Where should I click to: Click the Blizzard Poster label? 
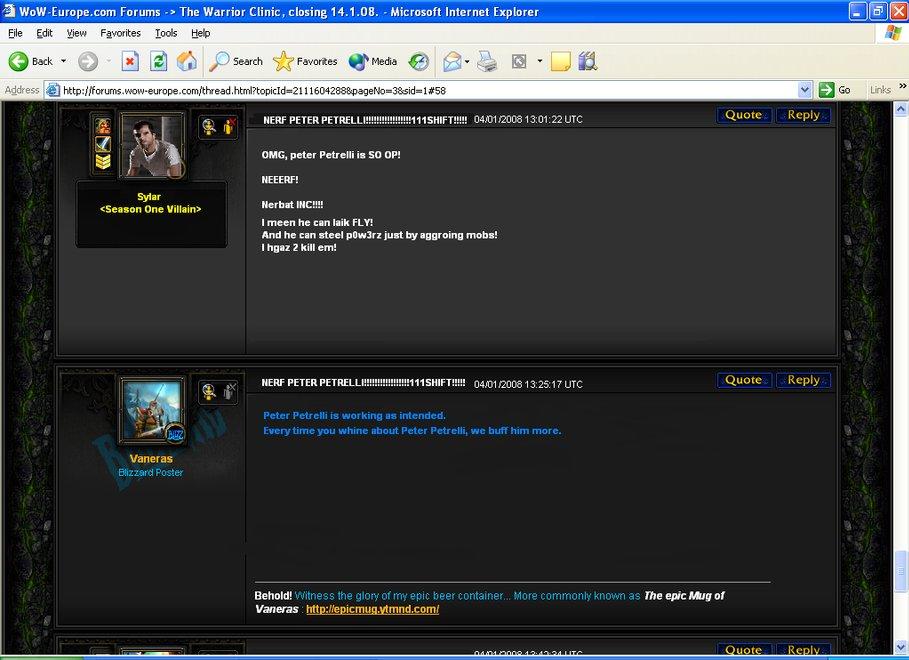click(x=151, y=472)
